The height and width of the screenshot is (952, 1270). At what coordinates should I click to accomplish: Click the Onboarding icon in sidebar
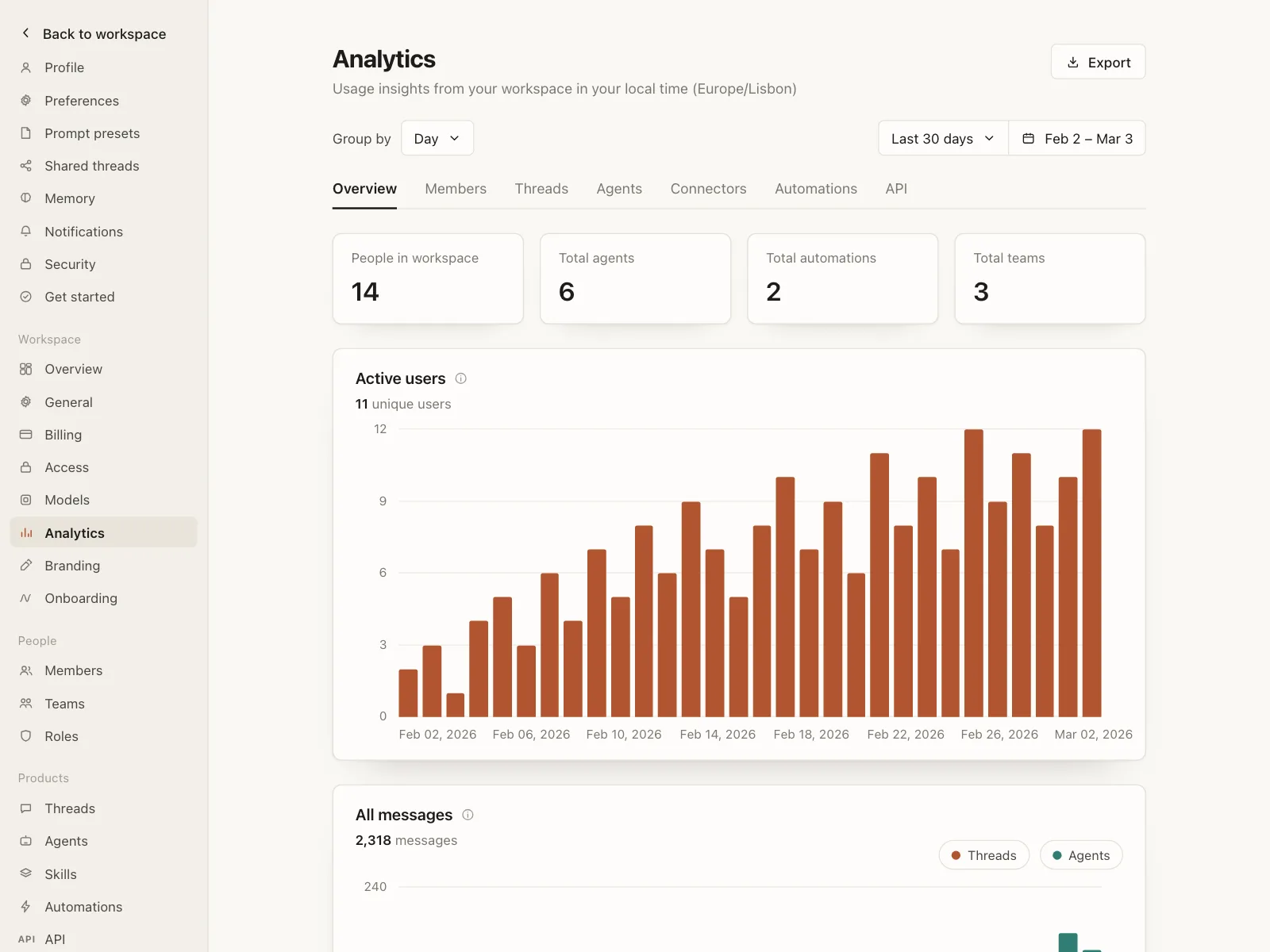pyautogui.click(x=26, y=598)
